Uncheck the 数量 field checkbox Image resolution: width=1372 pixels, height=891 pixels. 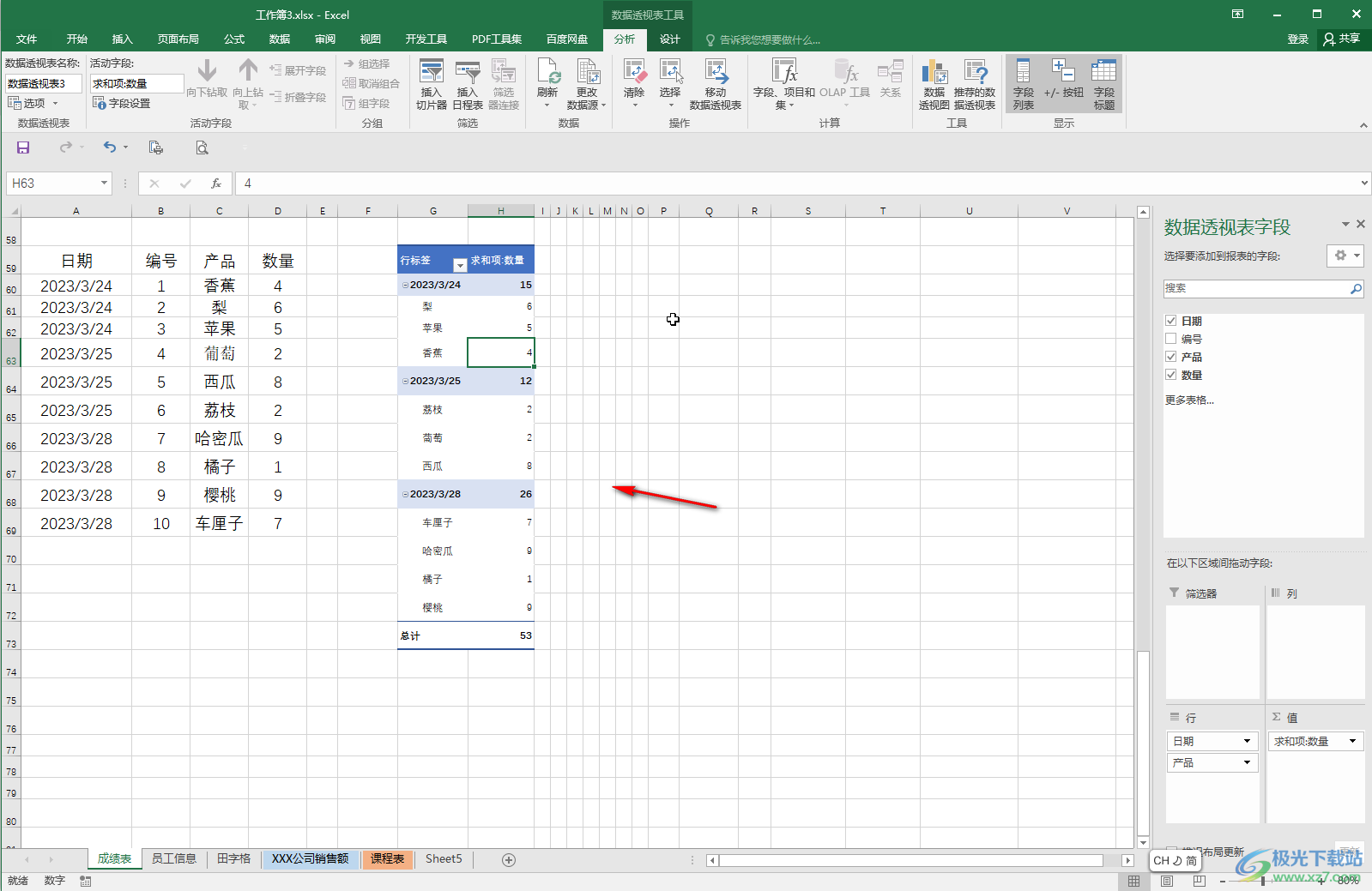pos(1170,375)
